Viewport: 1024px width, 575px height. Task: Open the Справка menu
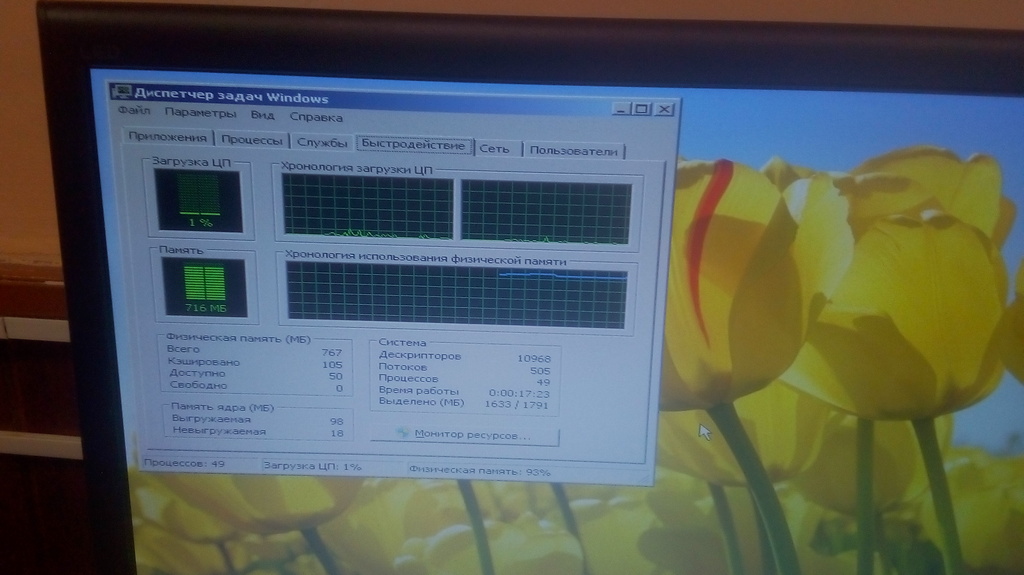[x=316, y=118]
